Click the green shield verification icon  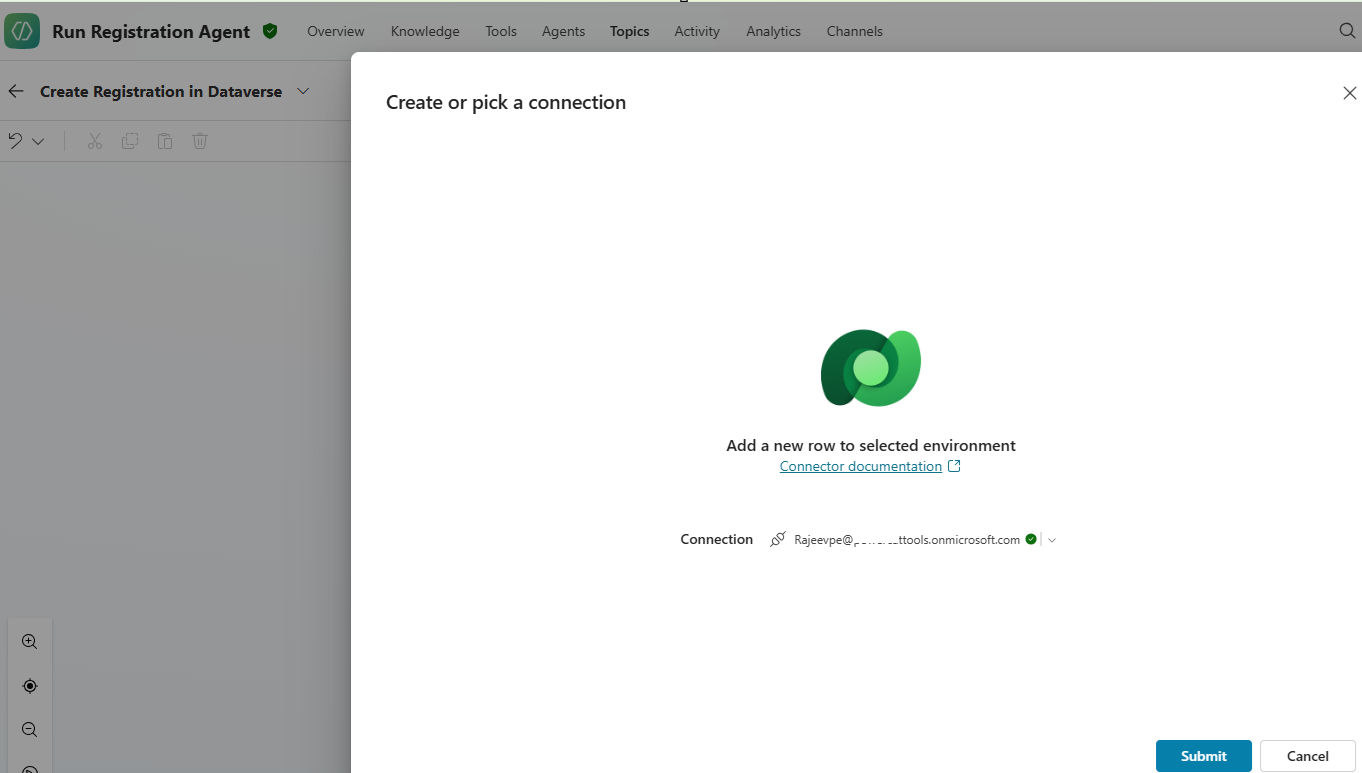[270, 31]
